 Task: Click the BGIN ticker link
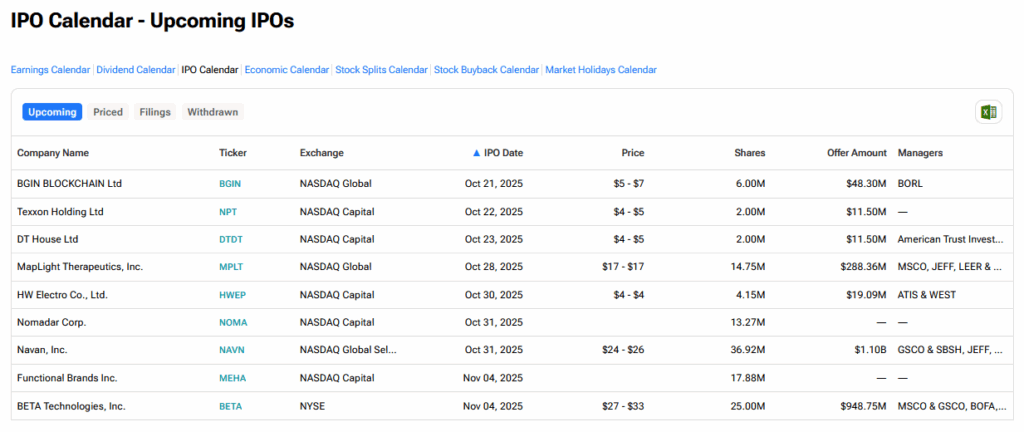click(230, 184)
